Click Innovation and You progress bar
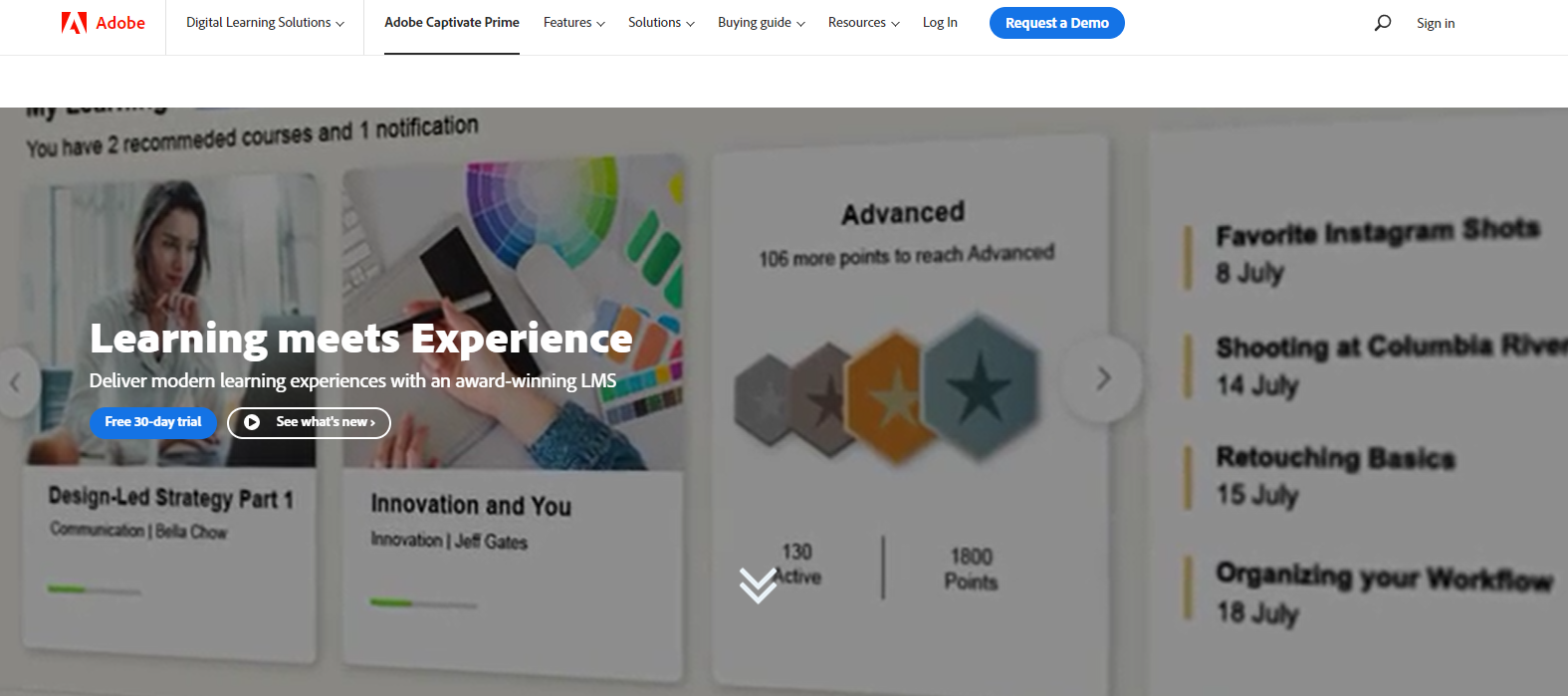1568x696 pixels. pyautogui.click(x=424, y=603)
